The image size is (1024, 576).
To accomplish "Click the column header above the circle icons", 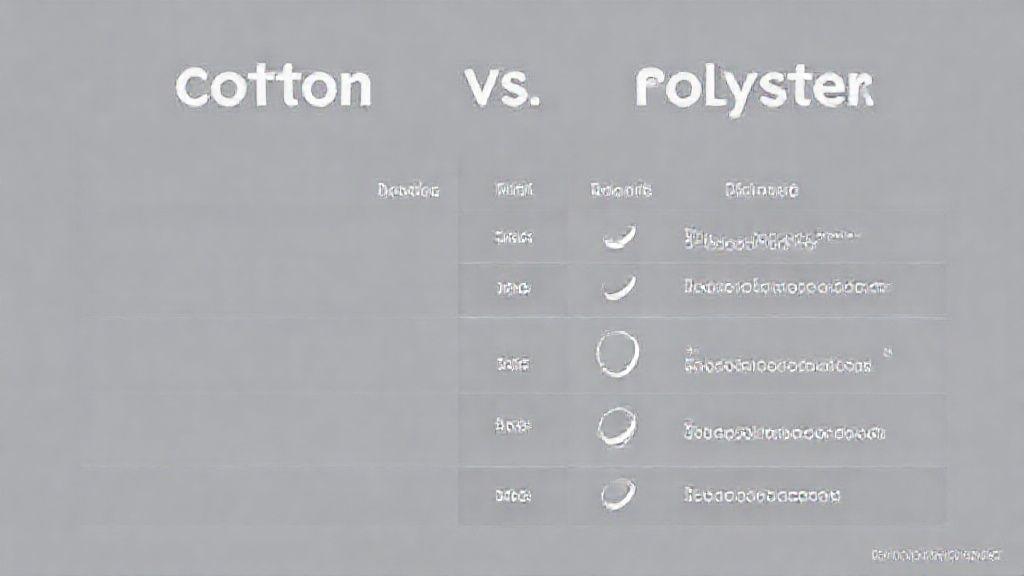I will (620, 189).
